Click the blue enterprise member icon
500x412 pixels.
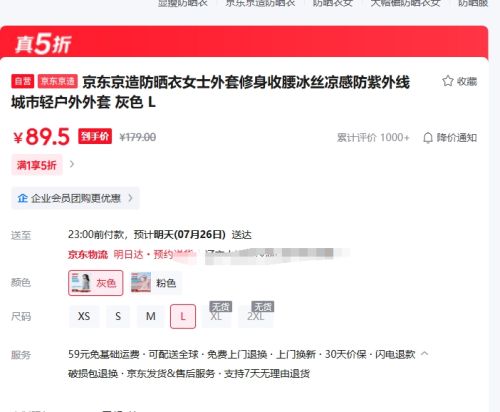22,198
